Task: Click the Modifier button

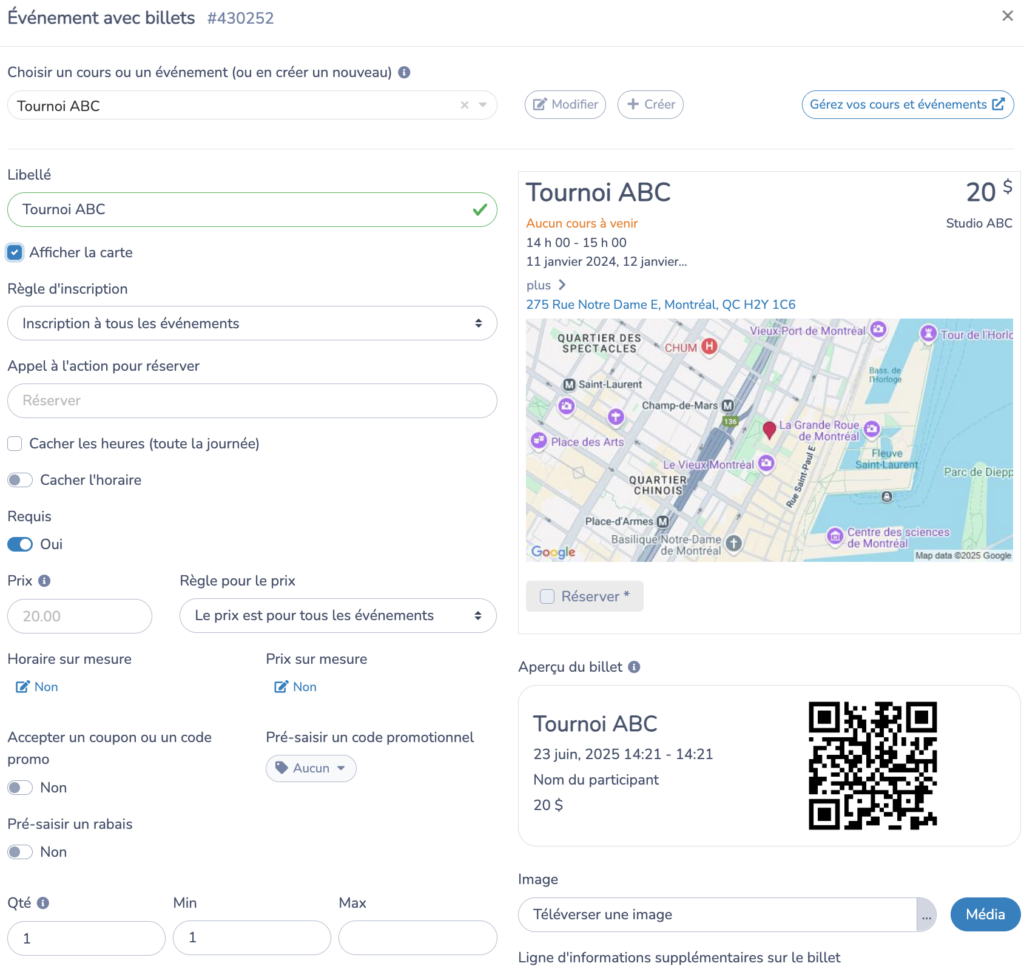Action: (565, 105)
